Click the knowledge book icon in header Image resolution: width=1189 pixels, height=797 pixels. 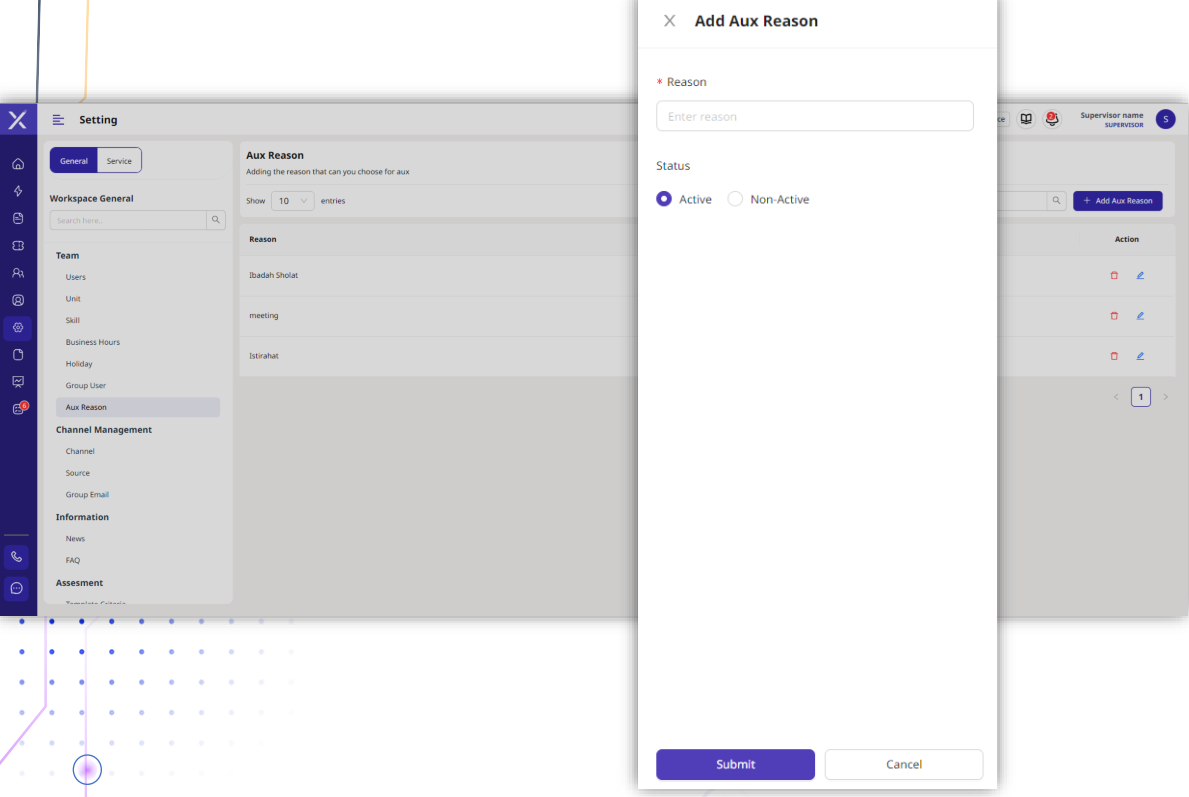tap(1026, 119)
